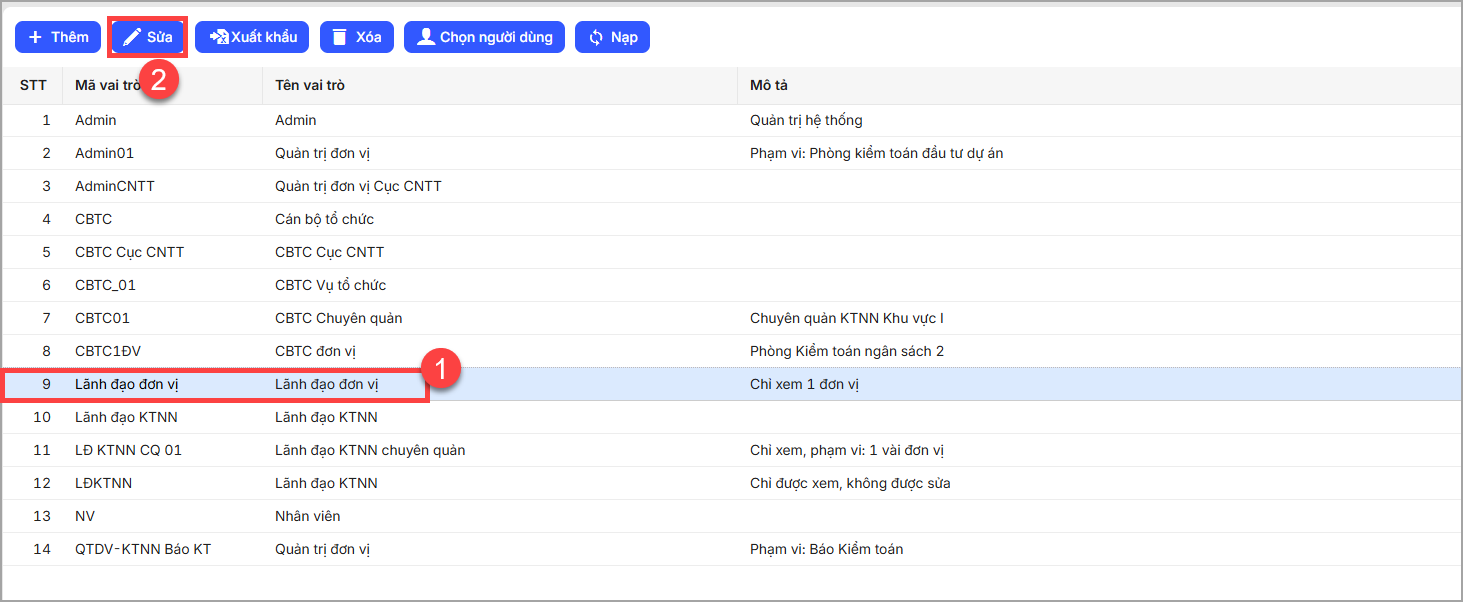Sort by the Mã vai trò column header
Image resolution: width=1463 pixels, height=602 pixels.
(105, 86)
